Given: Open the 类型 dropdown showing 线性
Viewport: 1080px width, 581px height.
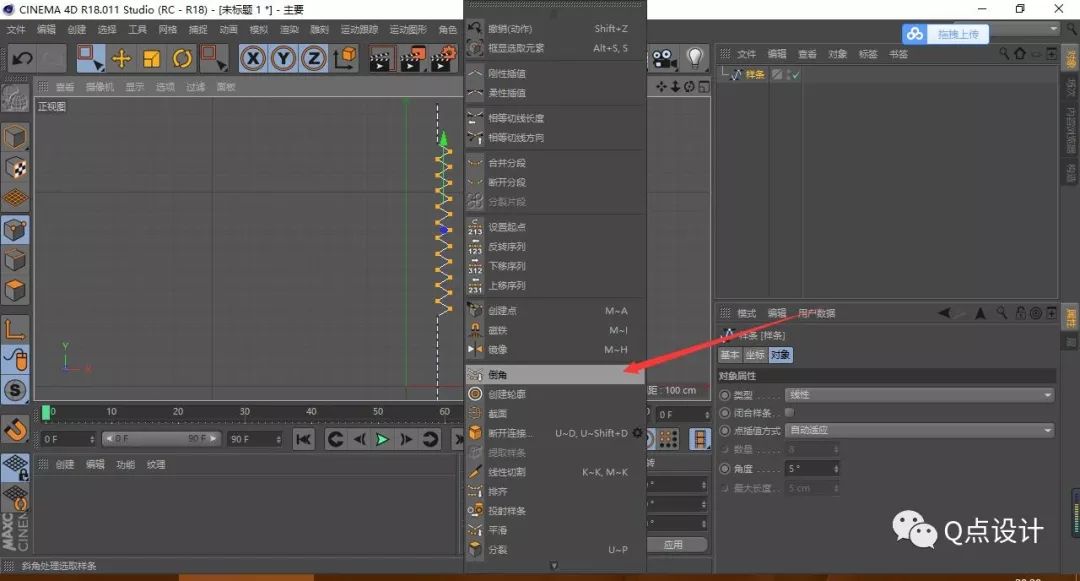Looking at the screenshot, I should click(x=920, y=395).
